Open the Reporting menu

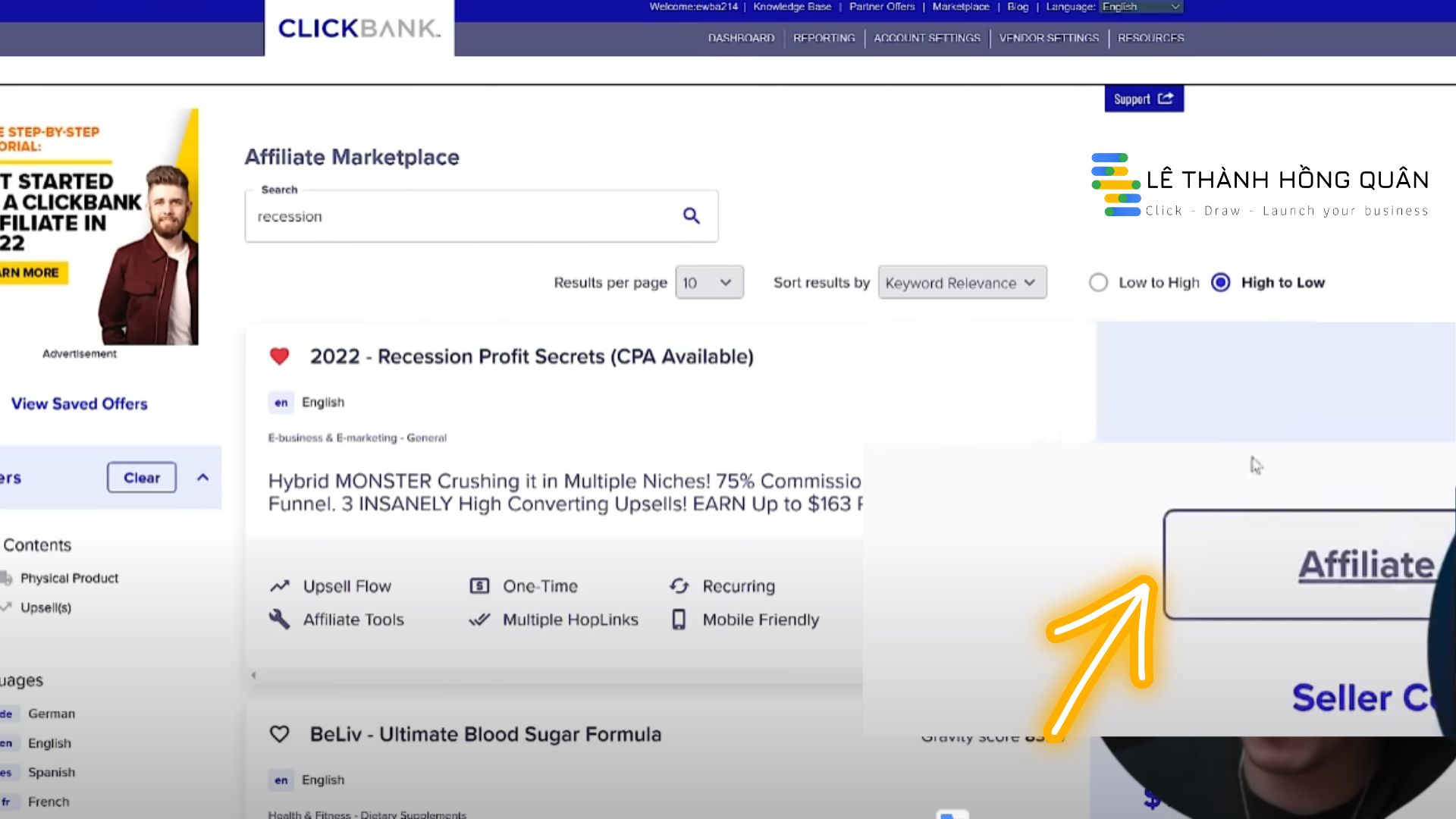(824, 38)
